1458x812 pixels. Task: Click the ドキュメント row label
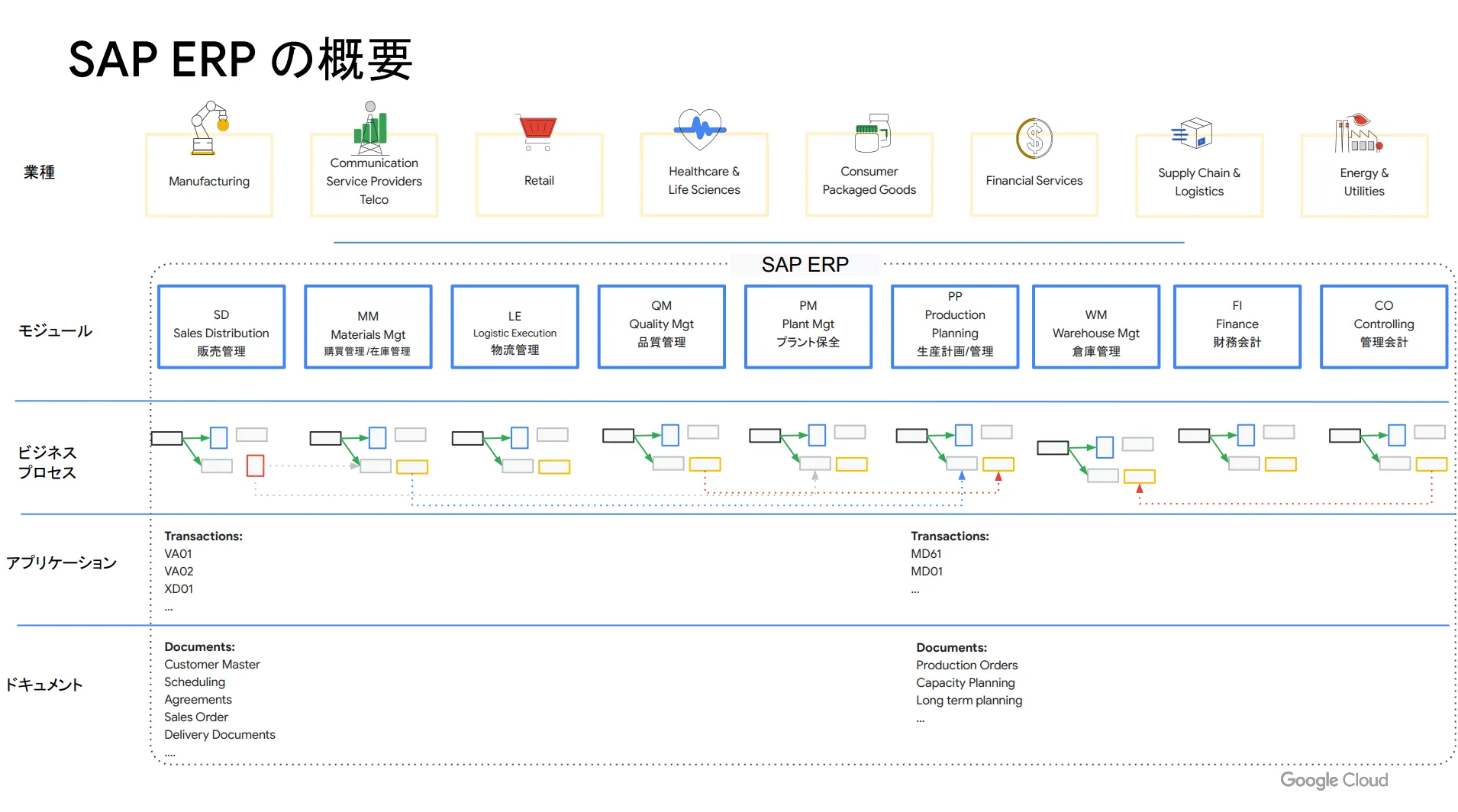44,685
